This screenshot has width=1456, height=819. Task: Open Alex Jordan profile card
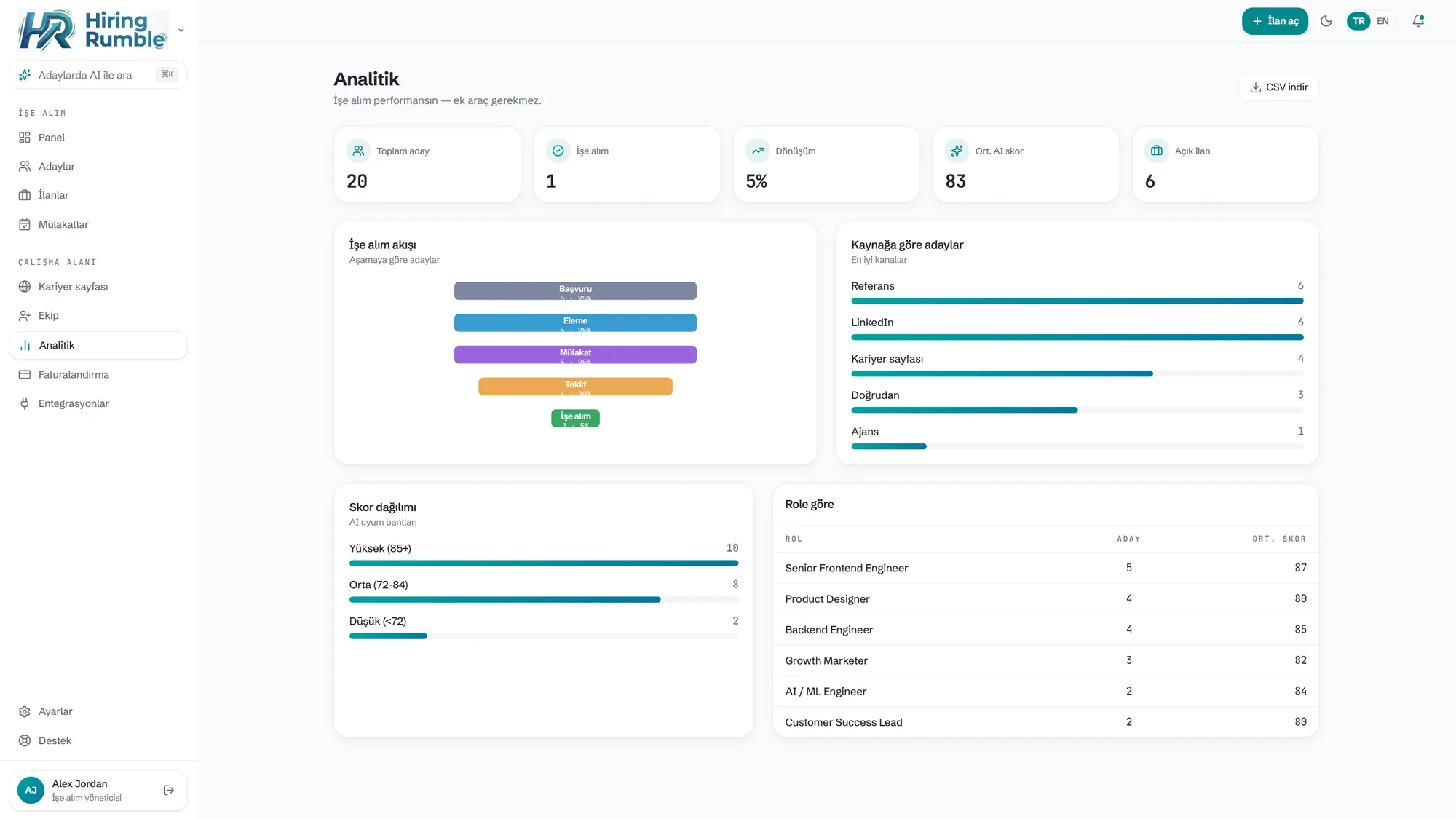tap(98, 790)
